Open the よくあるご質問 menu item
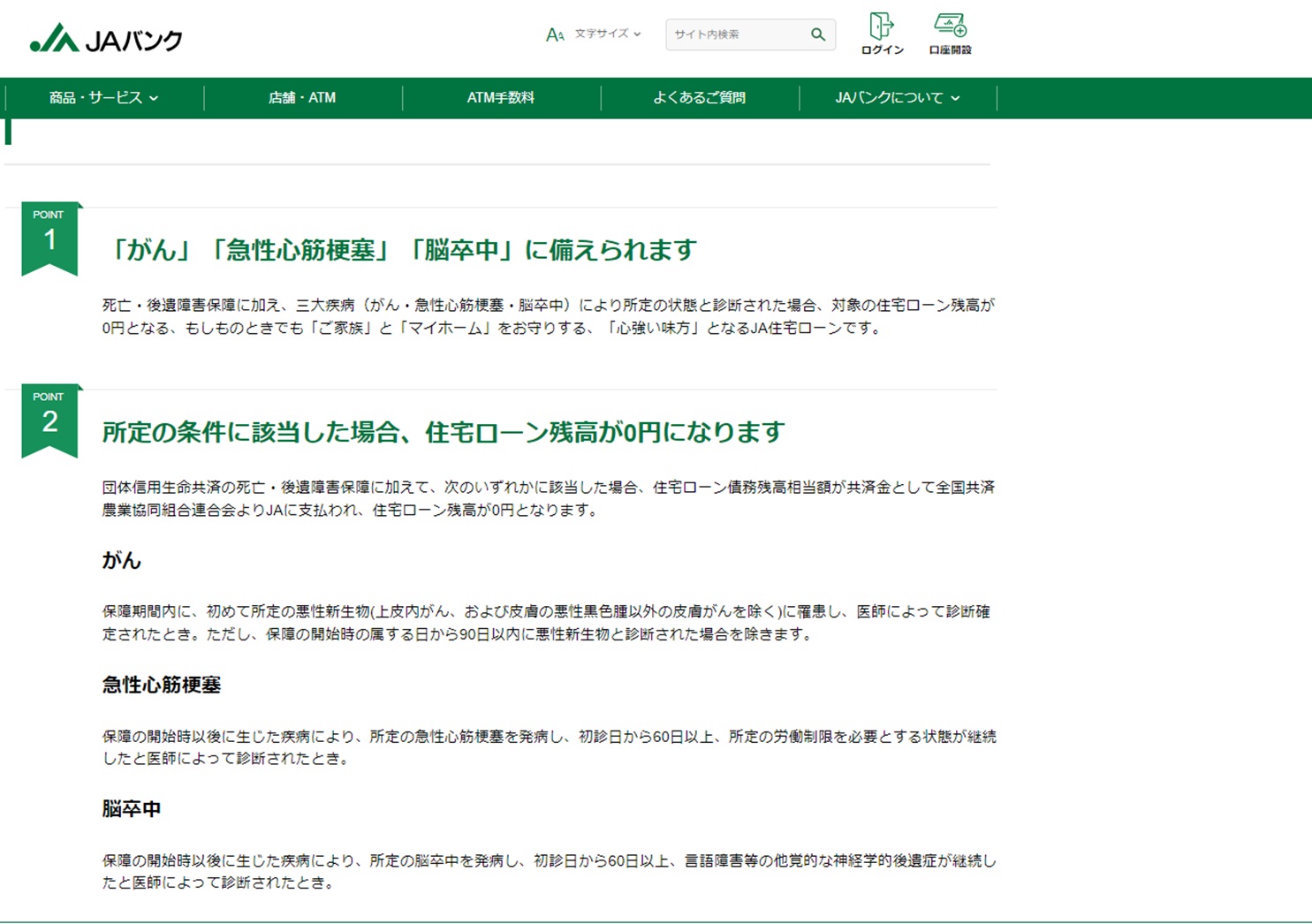Screen dimensions: 1312x924 coord(700,98)
